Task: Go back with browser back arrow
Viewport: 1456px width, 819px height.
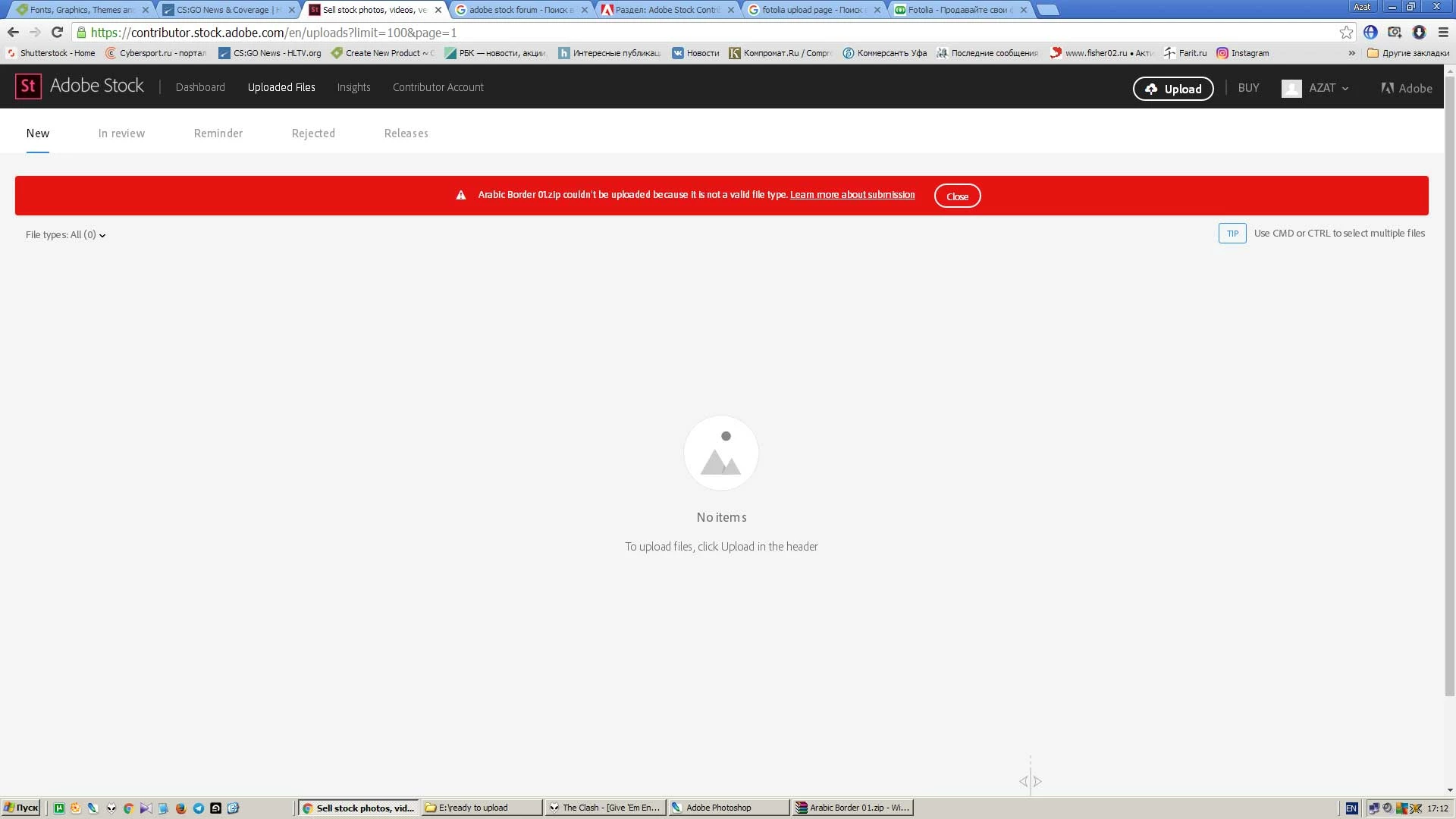Action: (x=13, y=32)
